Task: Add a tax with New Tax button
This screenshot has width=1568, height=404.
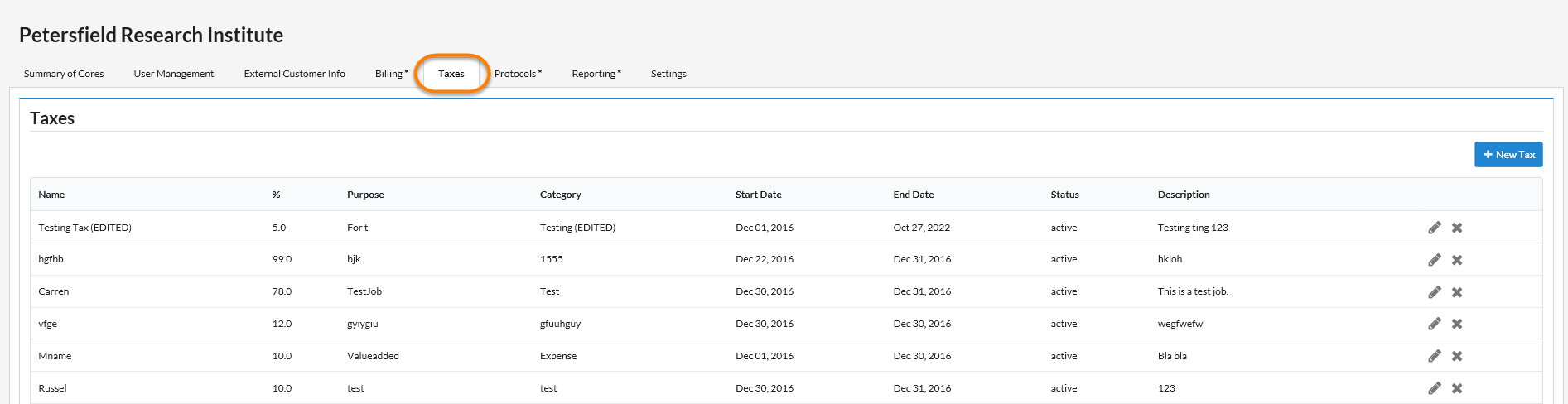Action: (x=1508, y=155)
